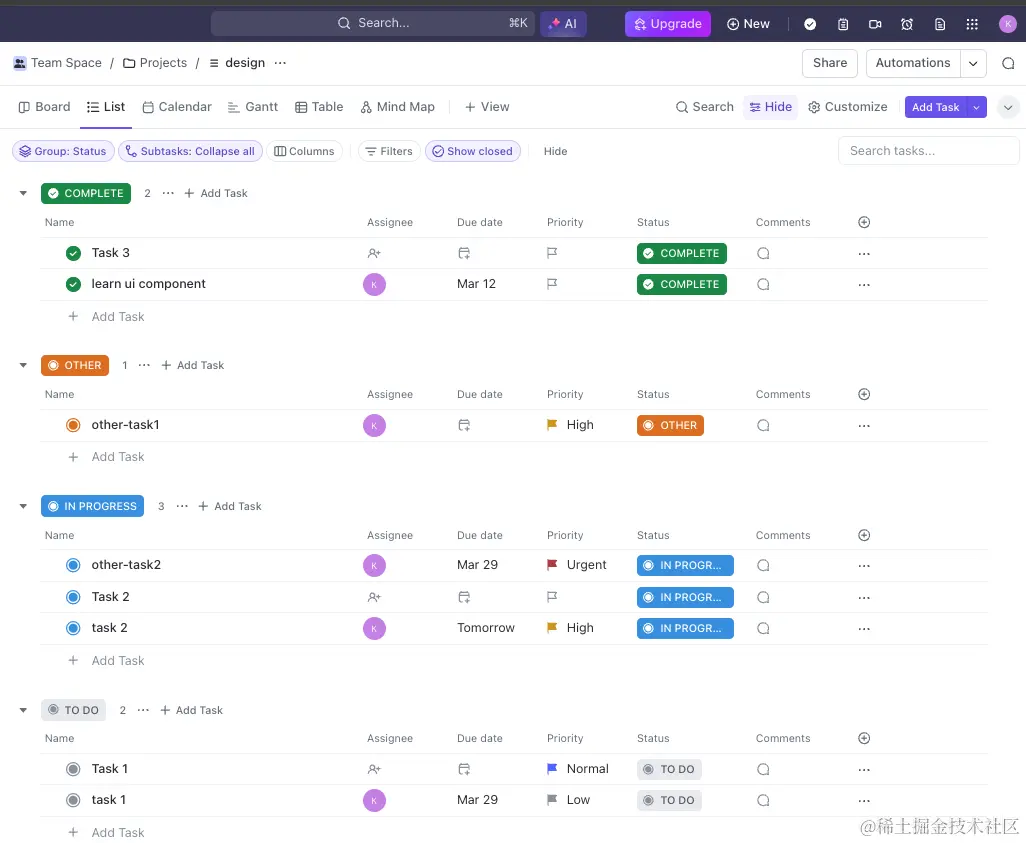The height and width of the screenshot is (843, 1026).
Task: Add a new View tab
Action: (x=487, y=107)
